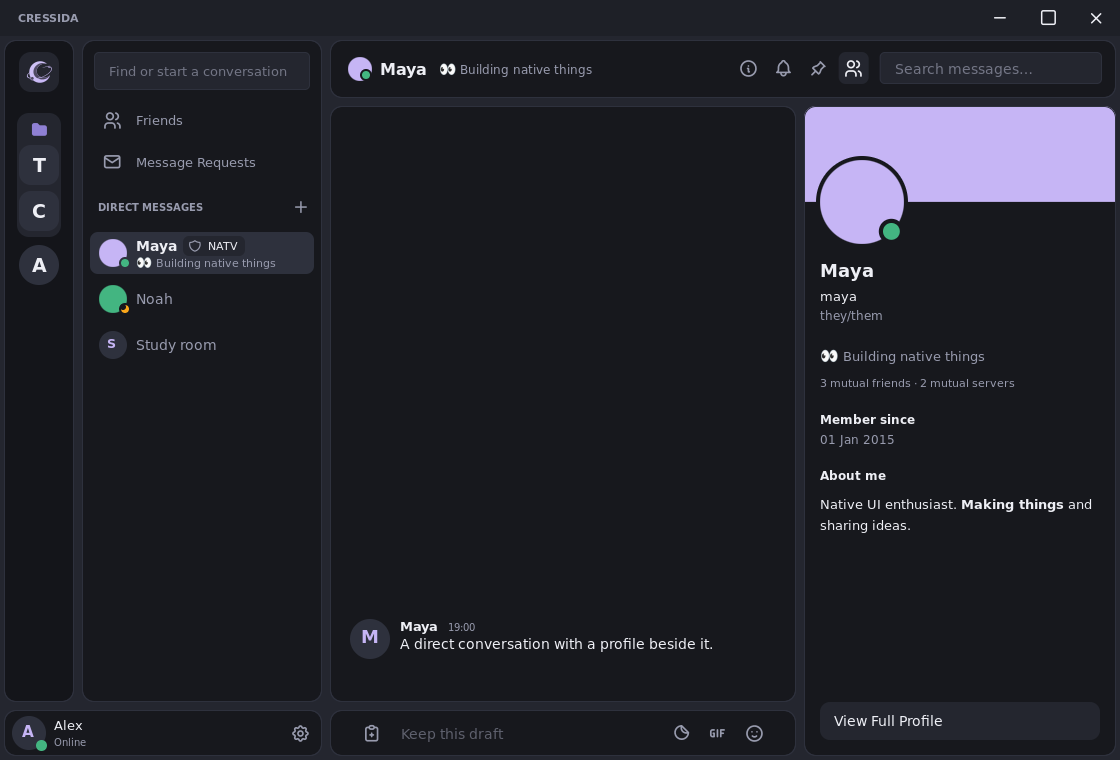
Task: Click Maya's name on the message
Action: coord(419,627)
